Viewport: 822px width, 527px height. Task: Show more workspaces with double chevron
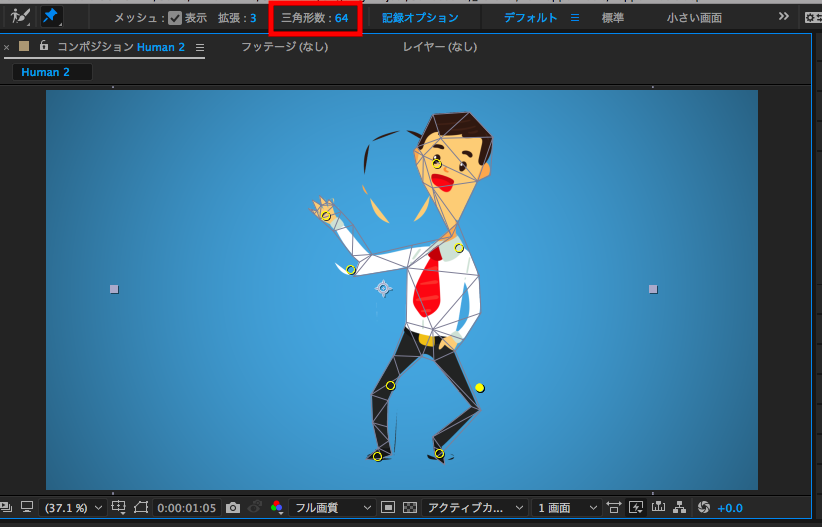[x=783, y=16]
